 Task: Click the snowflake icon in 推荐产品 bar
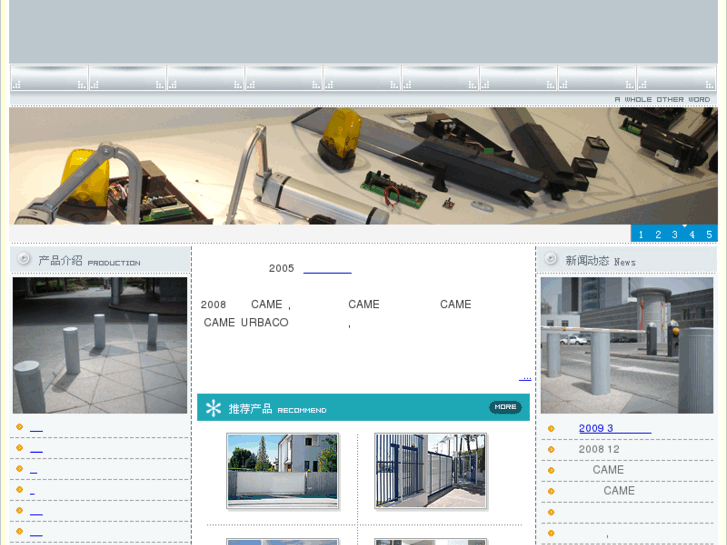click(213, 408)
